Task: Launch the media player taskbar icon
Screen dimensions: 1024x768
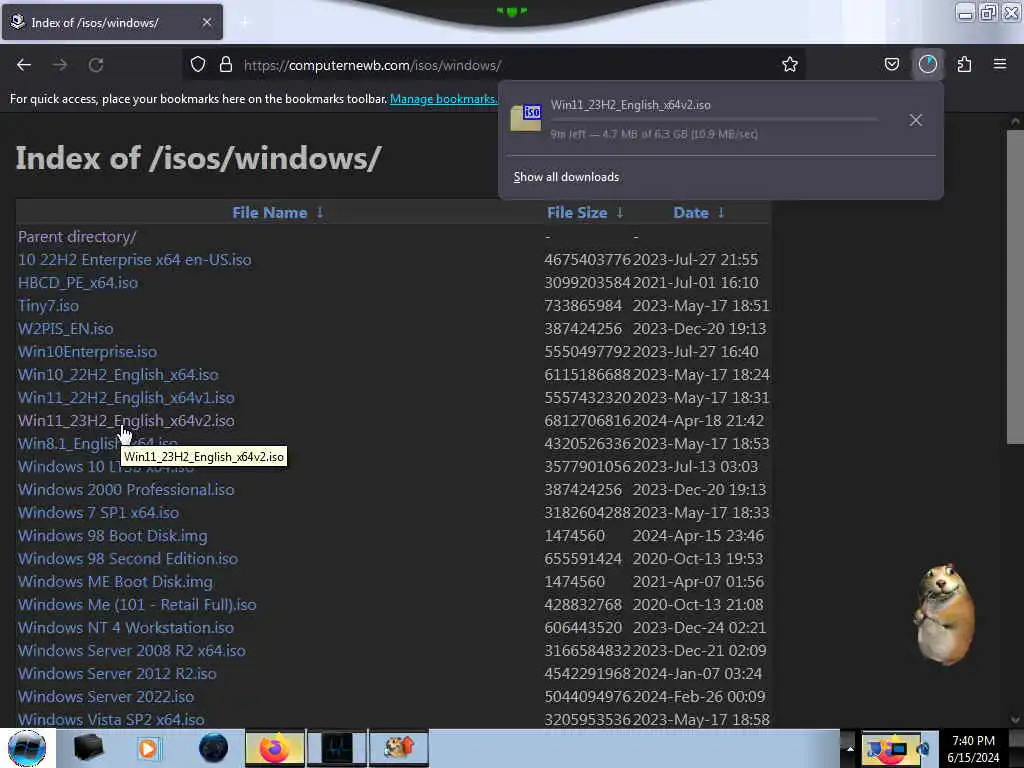Action: tap(148, 748)
